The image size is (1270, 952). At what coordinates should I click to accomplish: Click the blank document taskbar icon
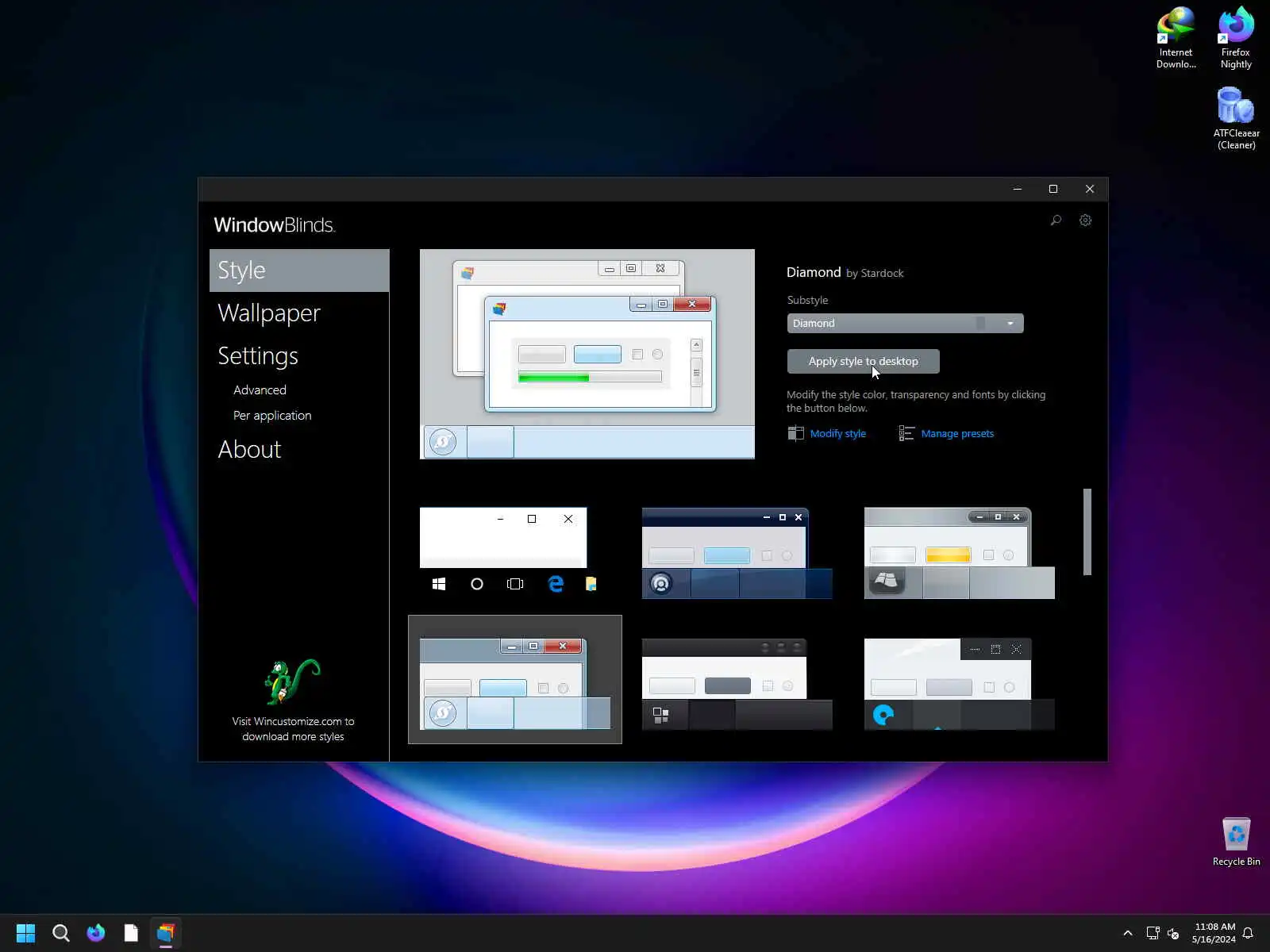[x=131, y=933]
